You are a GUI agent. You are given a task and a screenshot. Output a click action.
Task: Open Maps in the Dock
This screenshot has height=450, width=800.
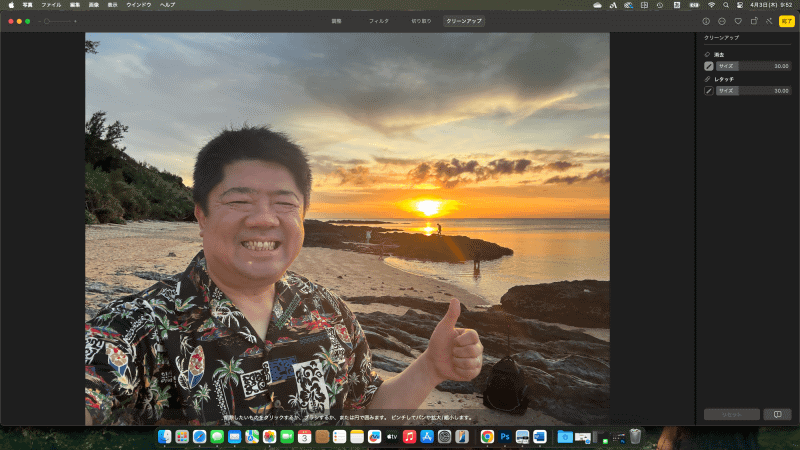tap(252, 437)
